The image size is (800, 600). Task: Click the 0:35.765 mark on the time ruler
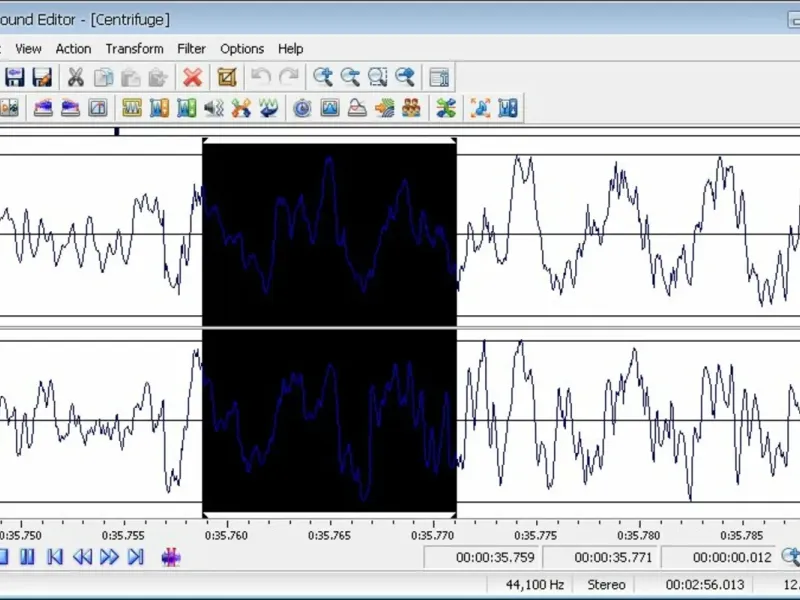point(329,535)
